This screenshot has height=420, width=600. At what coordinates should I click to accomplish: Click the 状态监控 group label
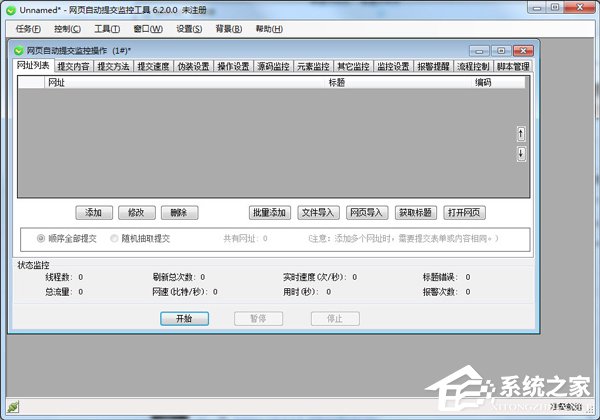tap(33, 265)
